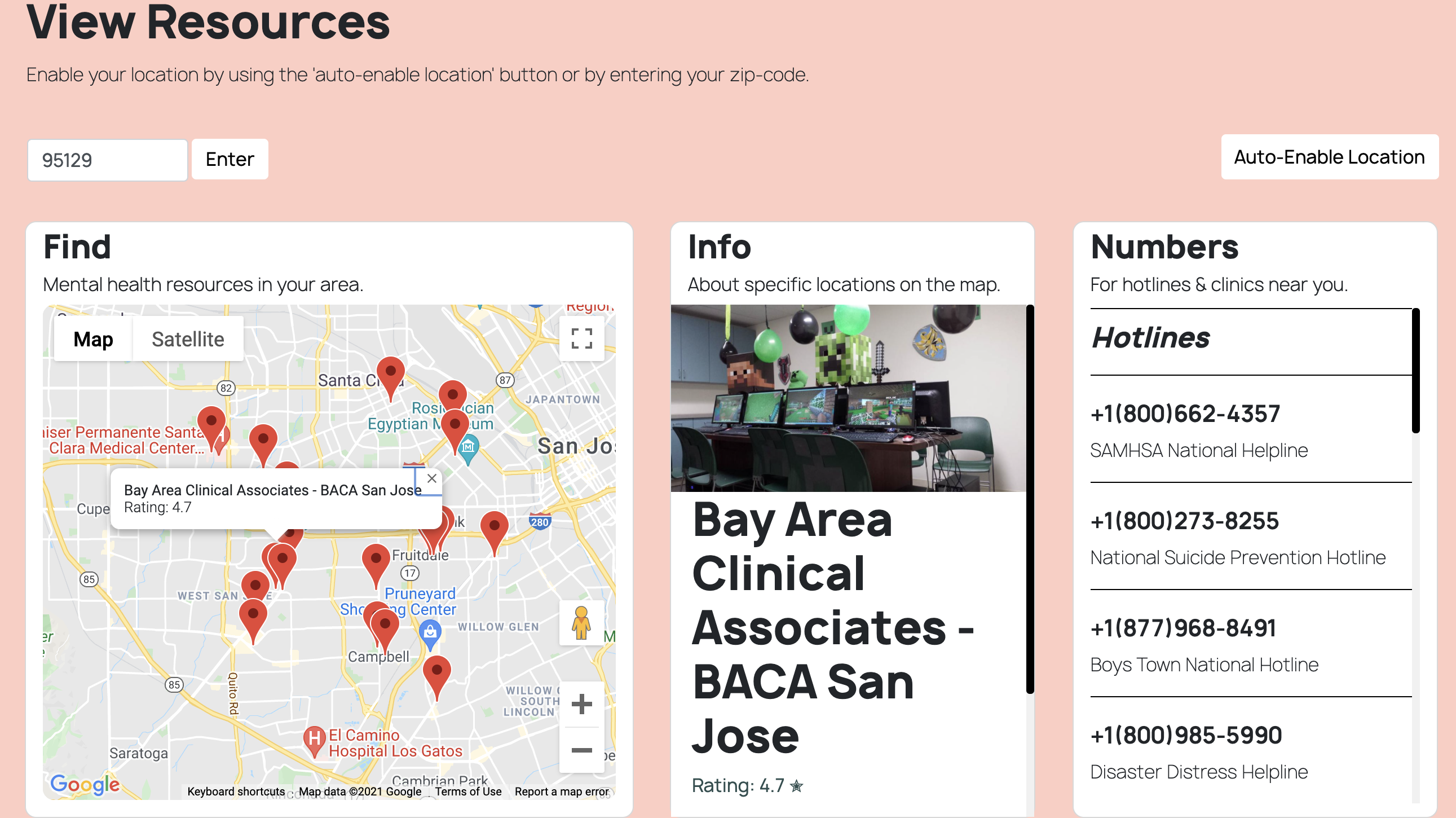Click the Rosicrucian Egyptian Museum icon
1456x818 pixels.
(x=468, y=448)
